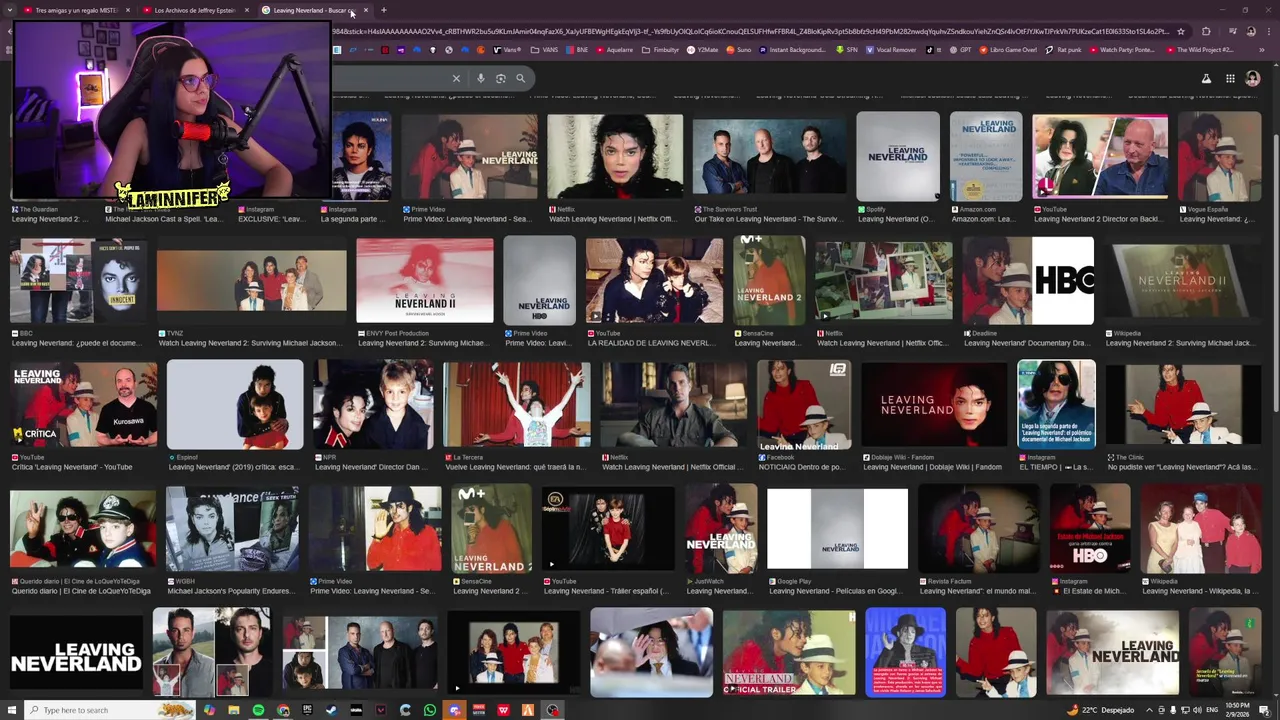Open the Revista Factum image result
Screen dimensions: 1280x720
pos(979,529)
